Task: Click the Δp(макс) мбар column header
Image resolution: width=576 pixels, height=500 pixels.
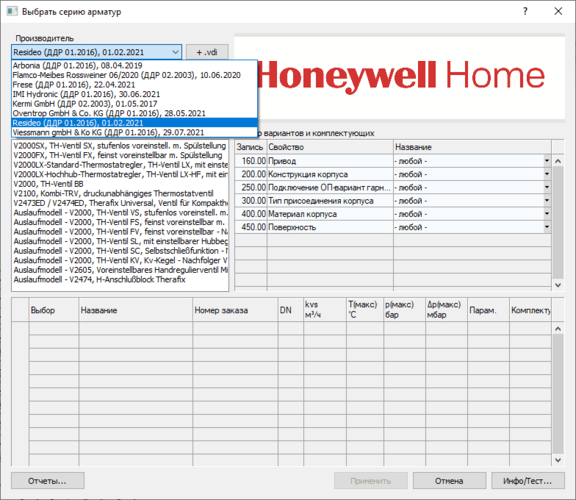Action: pos(446,310)
